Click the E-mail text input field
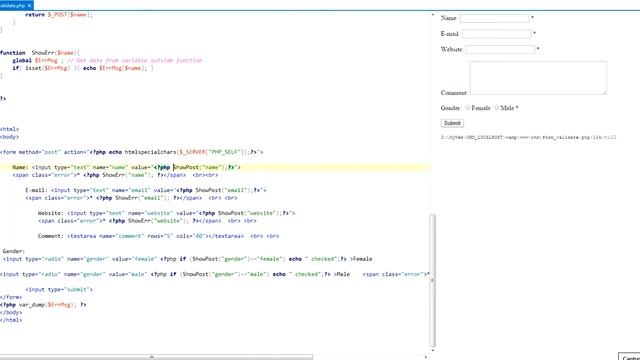 coord(496,34)
